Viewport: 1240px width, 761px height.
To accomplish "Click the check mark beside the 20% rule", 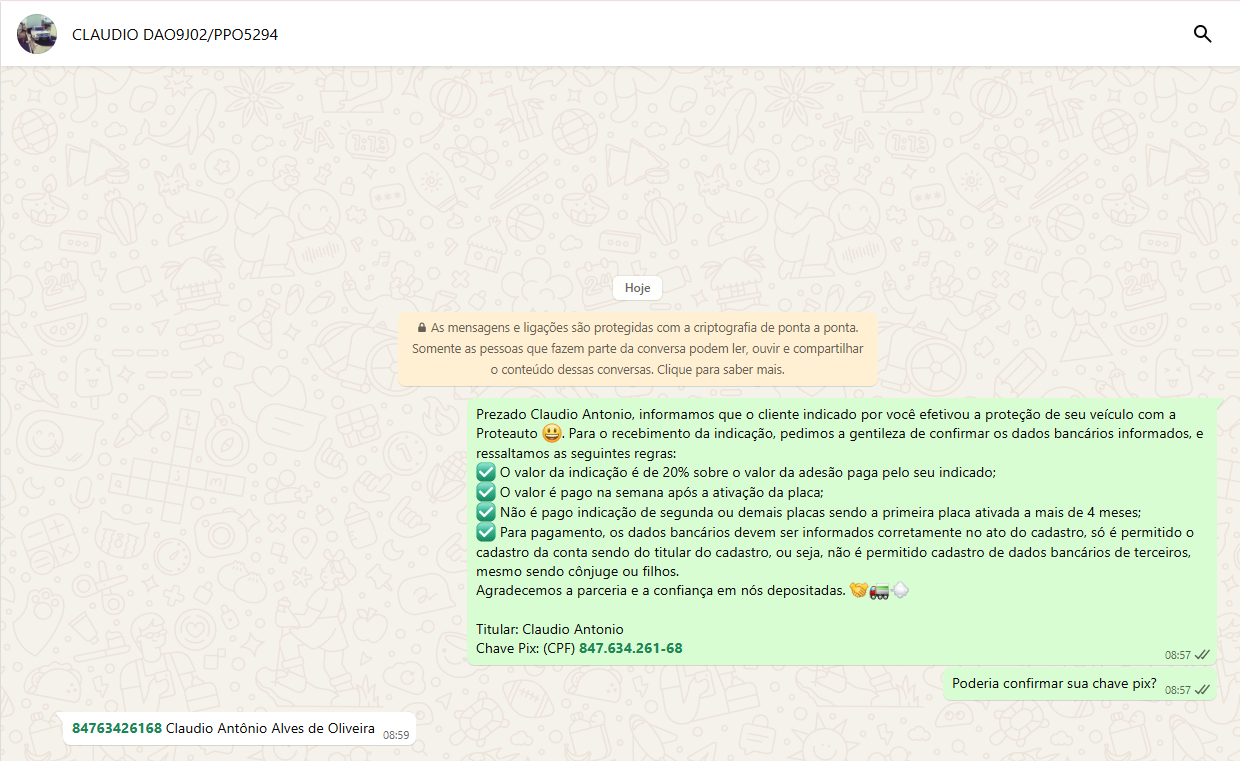I will point(486,473).
